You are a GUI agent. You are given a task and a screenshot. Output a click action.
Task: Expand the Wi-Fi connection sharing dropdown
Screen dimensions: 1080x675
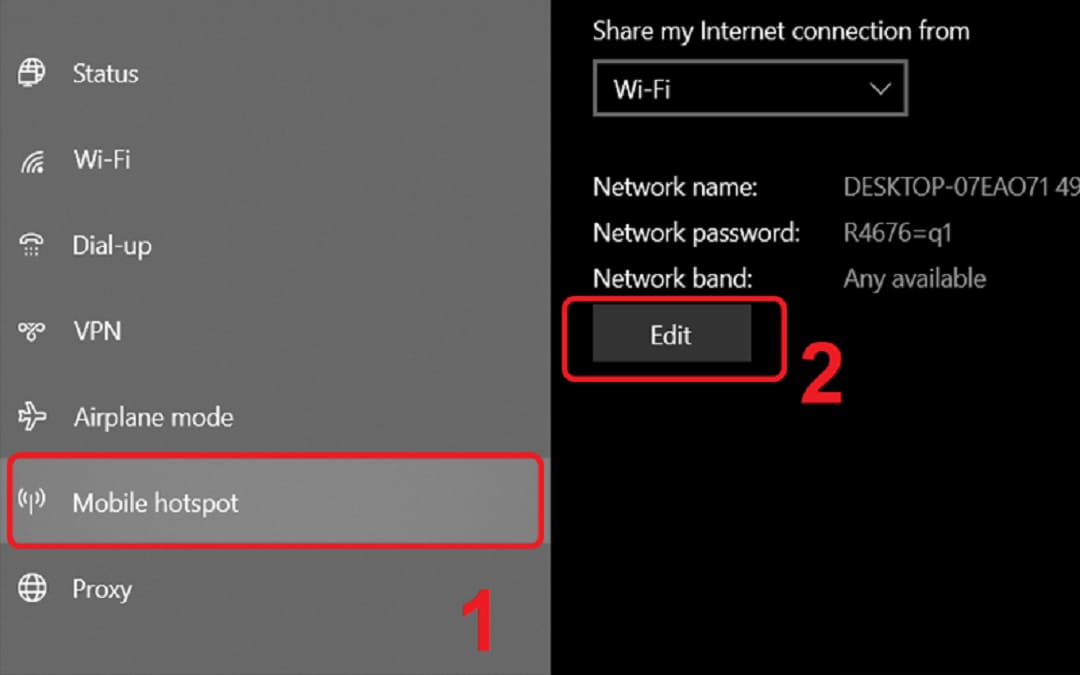pyautogui.click(x=750, y=88)
